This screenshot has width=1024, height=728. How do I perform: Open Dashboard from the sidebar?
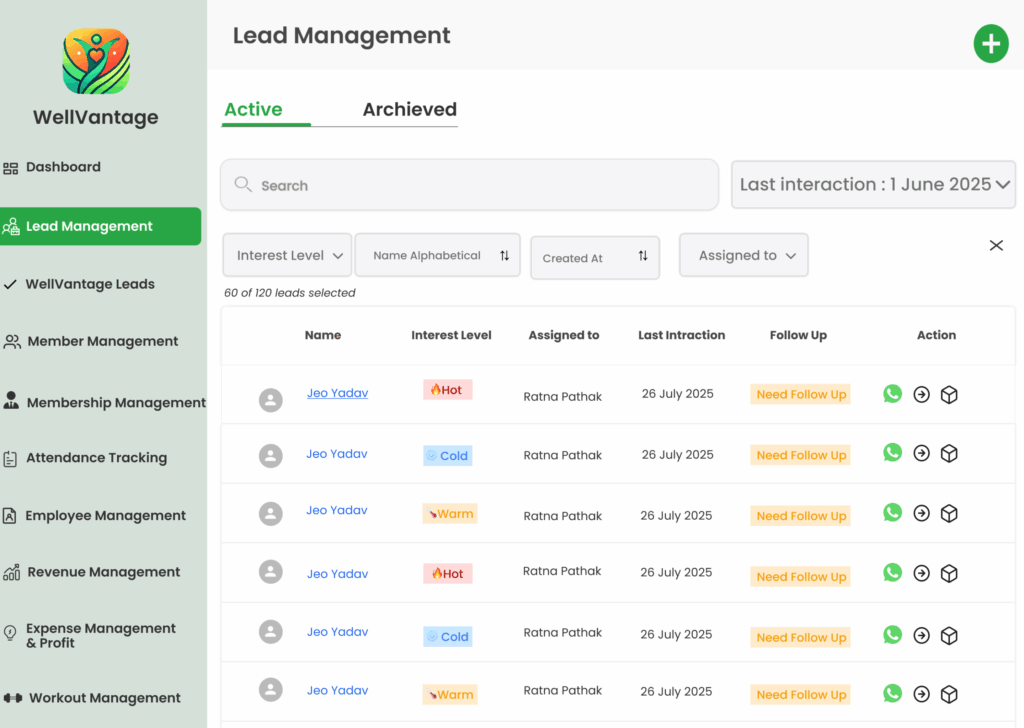pos(63,167)
